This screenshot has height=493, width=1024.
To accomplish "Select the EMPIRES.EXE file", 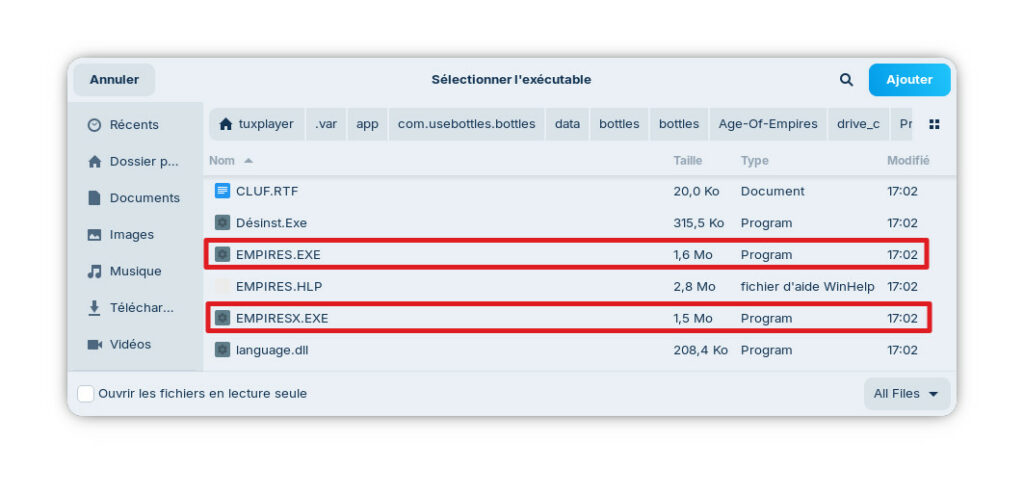I will (278, 255).
